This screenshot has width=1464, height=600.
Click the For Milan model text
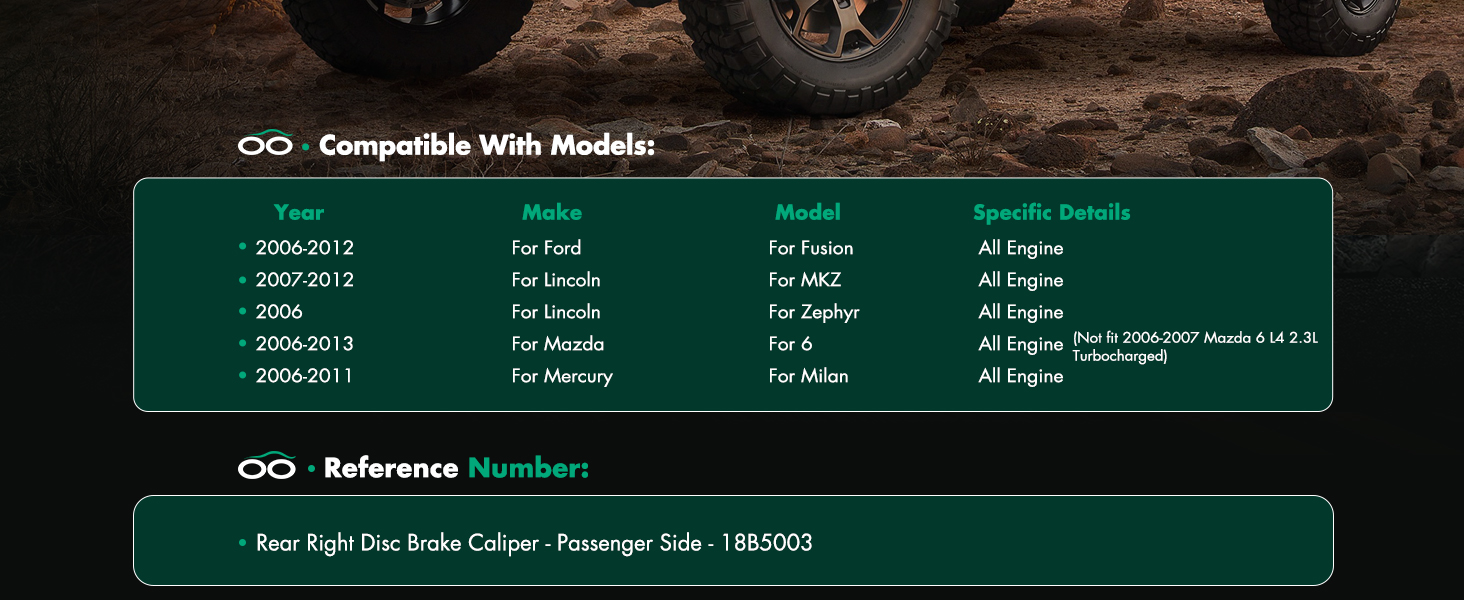pyautogui.click(x=808, y=376)
